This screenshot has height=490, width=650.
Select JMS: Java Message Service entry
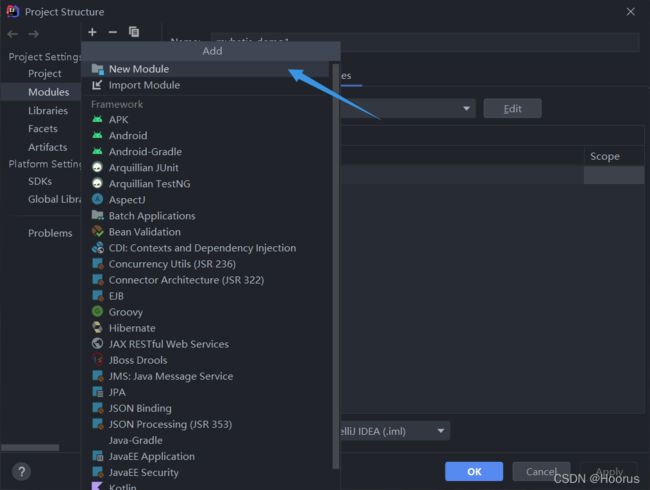pos(206,376)
